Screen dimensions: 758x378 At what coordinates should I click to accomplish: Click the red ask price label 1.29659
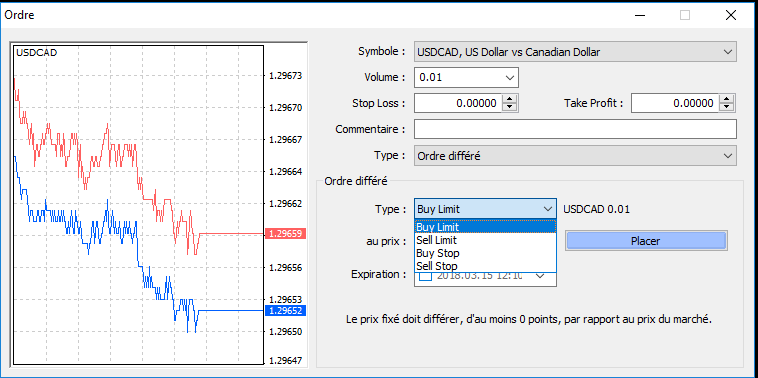(285, 234)
